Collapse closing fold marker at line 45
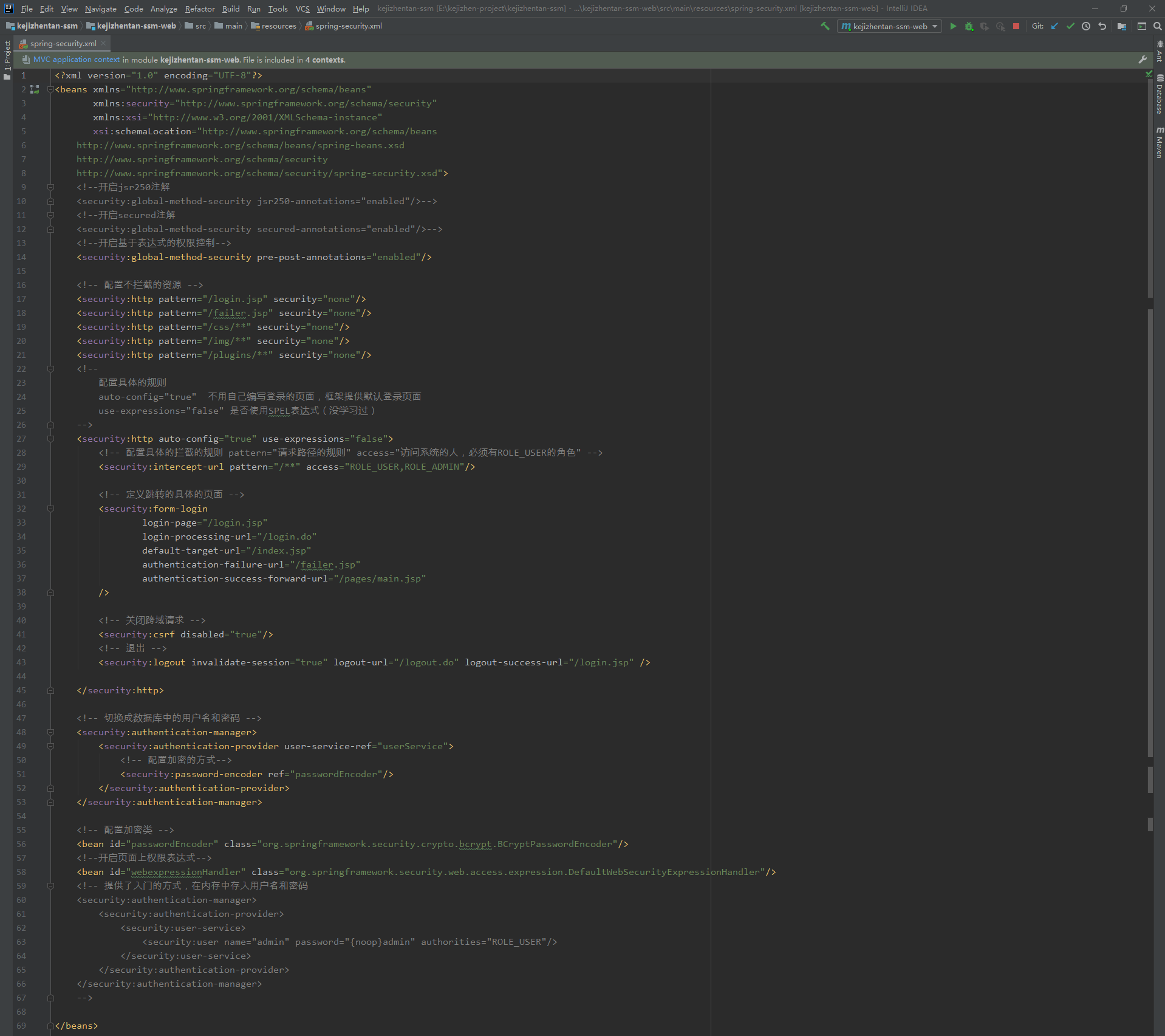Viewport: 1165px width, 1036px height. (x=51, y=690)
